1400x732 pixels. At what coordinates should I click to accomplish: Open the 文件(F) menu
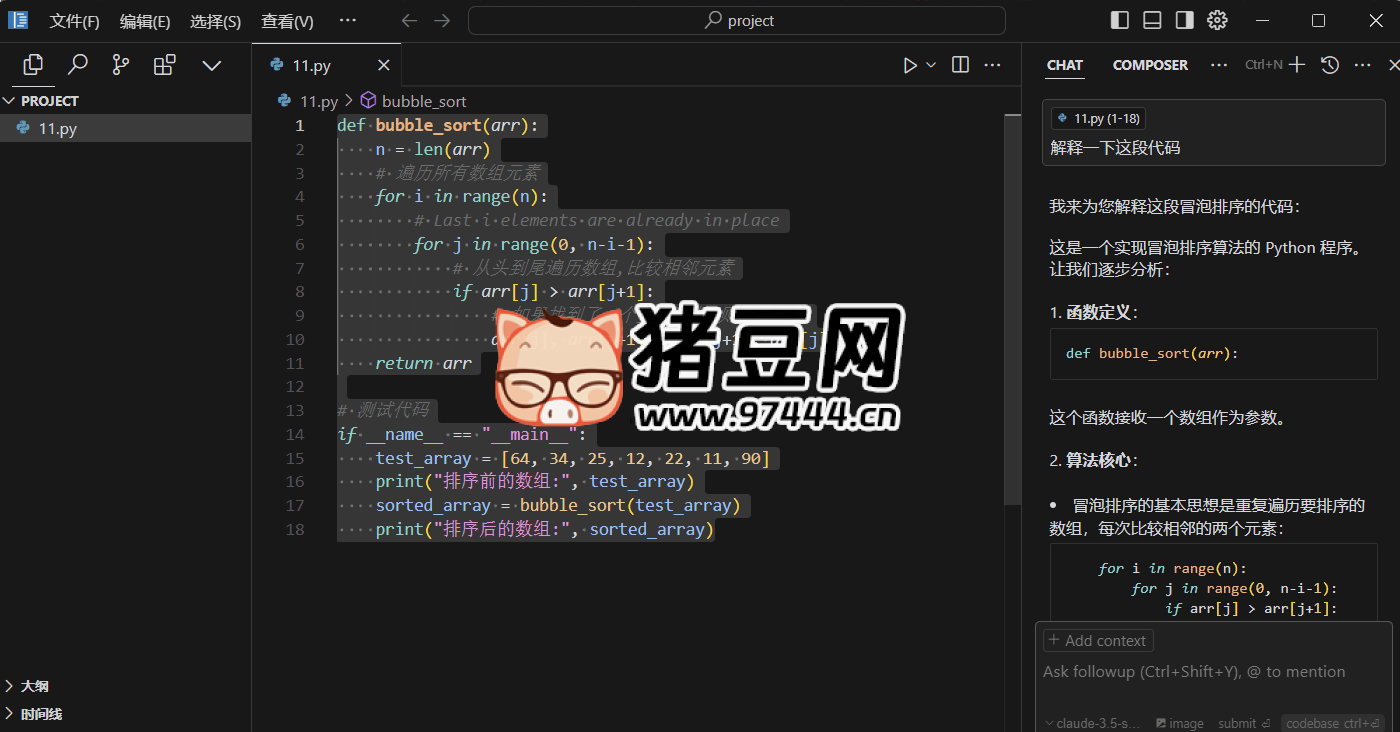[74, 20]
